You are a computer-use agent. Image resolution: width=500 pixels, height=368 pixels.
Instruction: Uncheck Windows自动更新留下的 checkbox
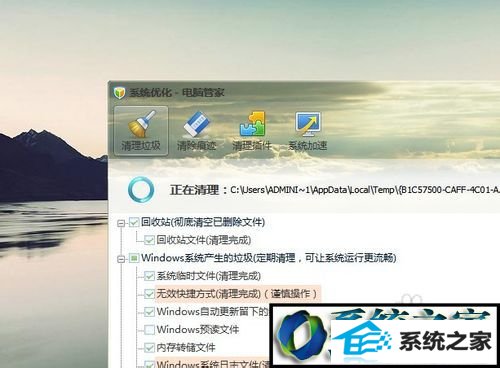(149, 312)
